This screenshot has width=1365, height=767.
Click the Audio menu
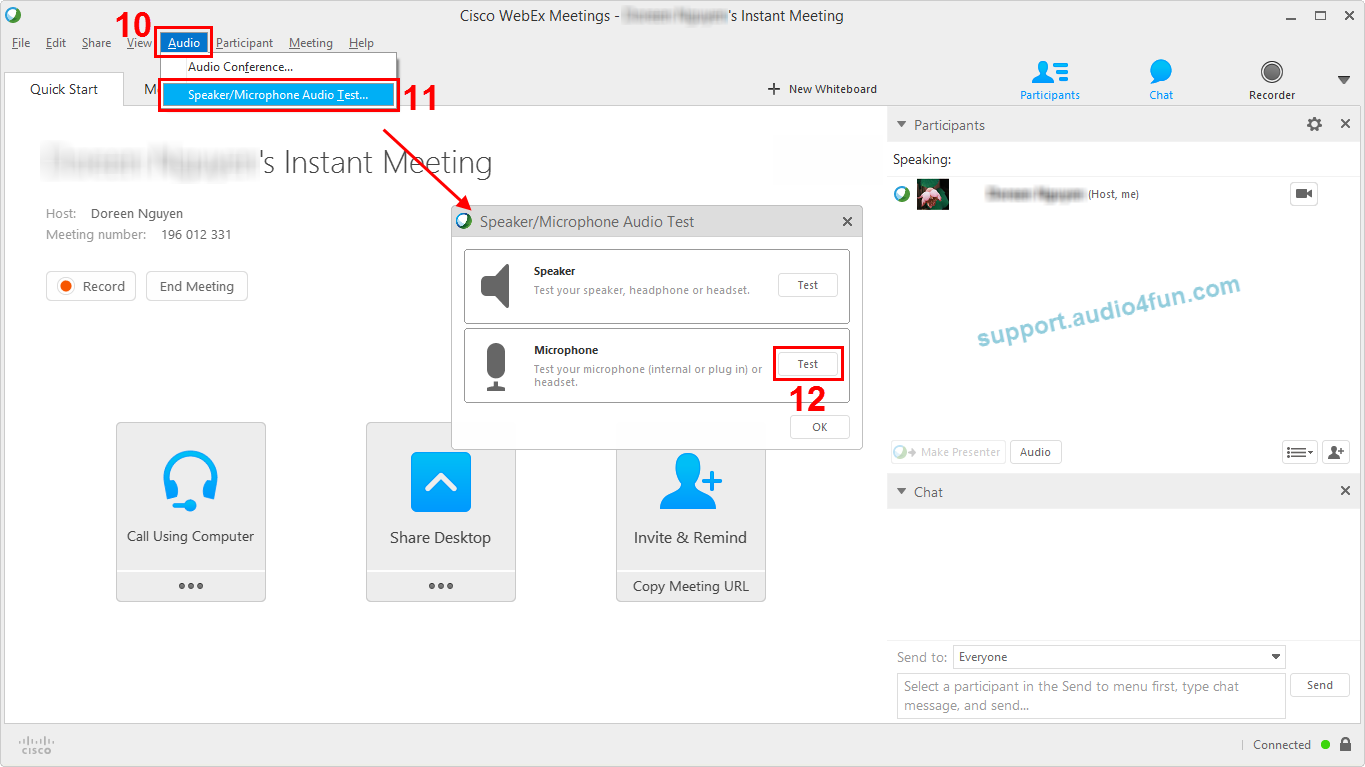(184, 43)
